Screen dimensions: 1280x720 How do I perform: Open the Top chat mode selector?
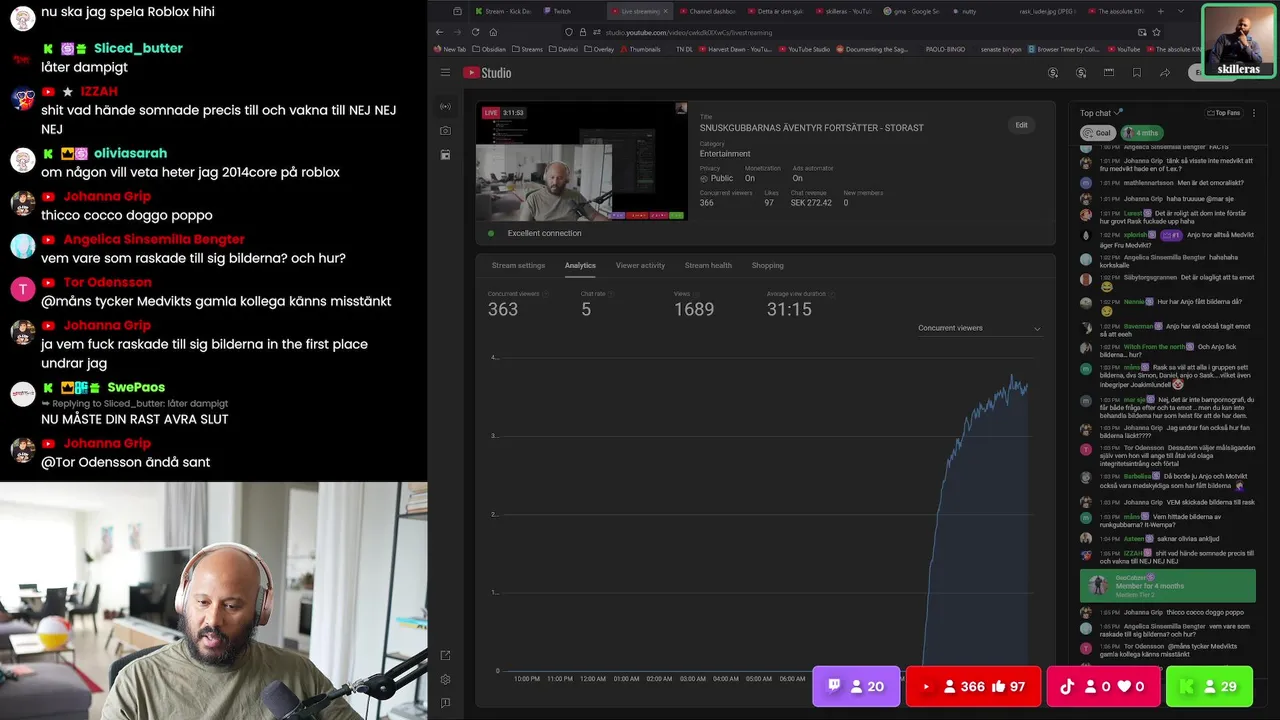pos(1101,113)
